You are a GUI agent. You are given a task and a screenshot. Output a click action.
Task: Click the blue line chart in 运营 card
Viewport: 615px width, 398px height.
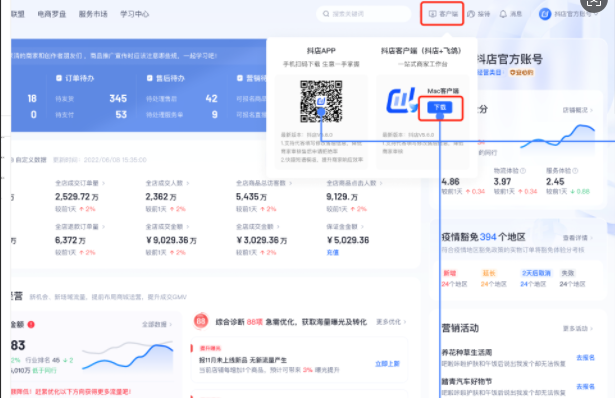coord(127,356)
